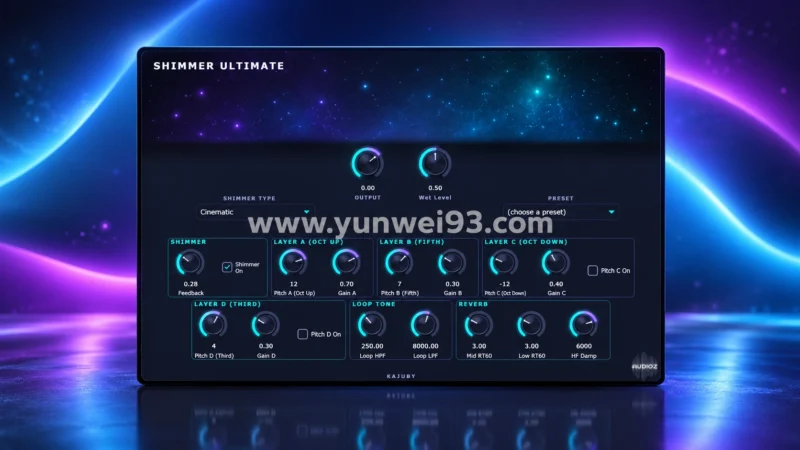800x450 pixels.
Task: Disable the Shimmer On checkbox
Action: (227, 267)
